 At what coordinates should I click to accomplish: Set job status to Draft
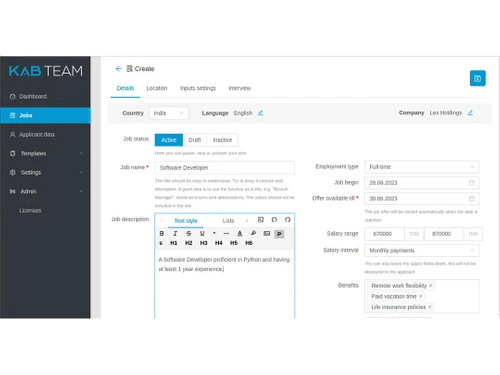pyautogui.click(x=195, y=140)
